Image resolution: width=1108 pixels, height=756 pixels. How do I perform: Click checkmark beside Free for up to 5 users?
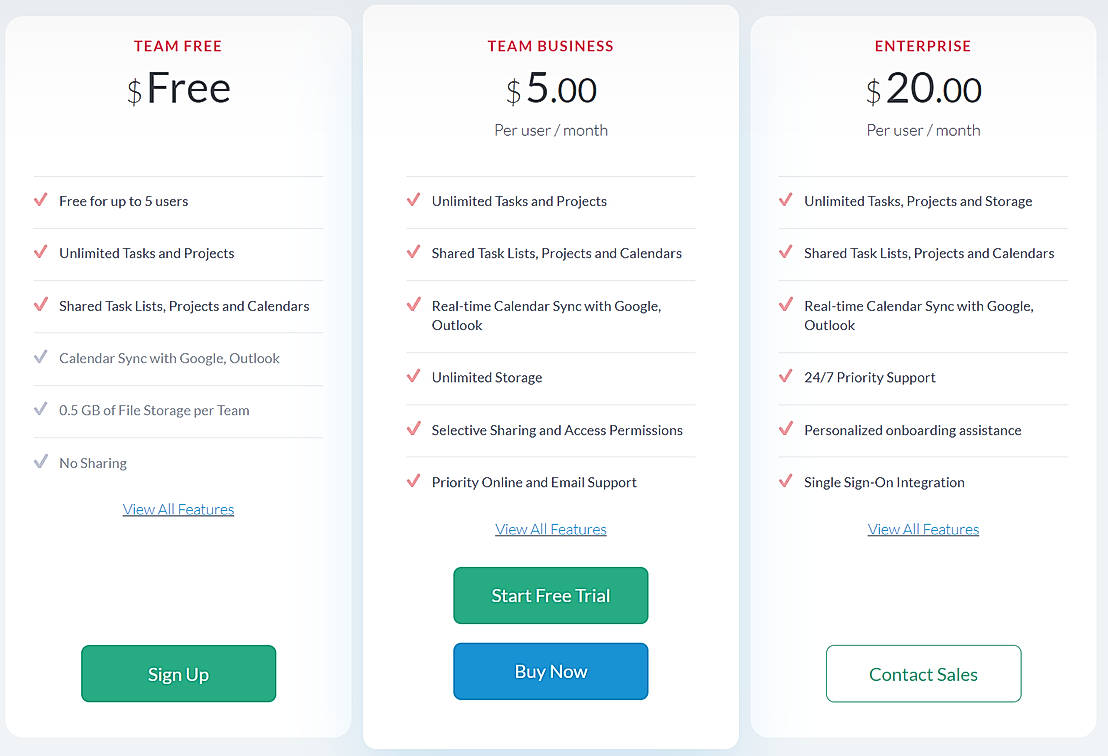(x=41, y=200)
